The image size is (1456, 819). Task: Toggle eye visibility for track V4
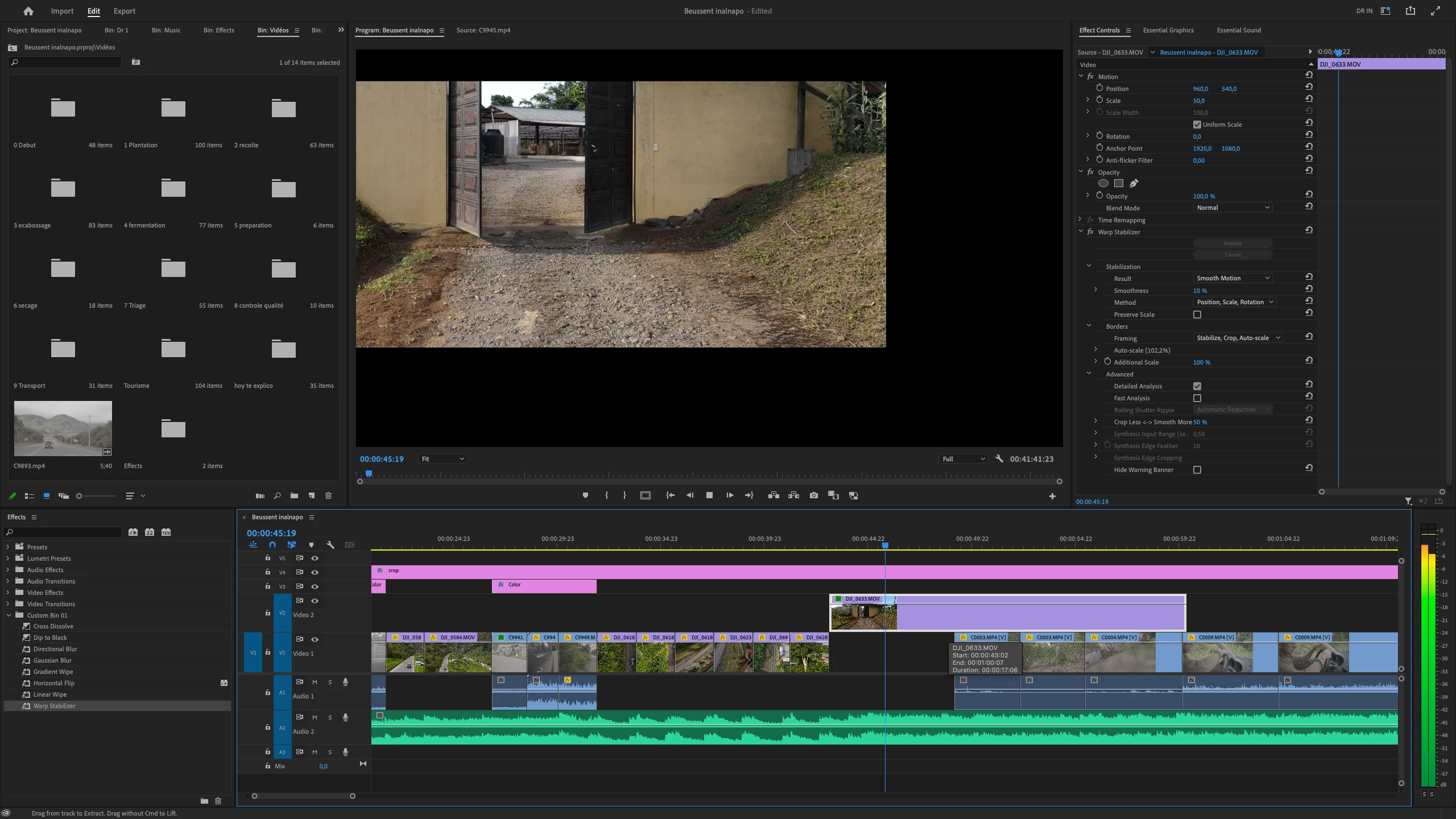click(315, 572)
